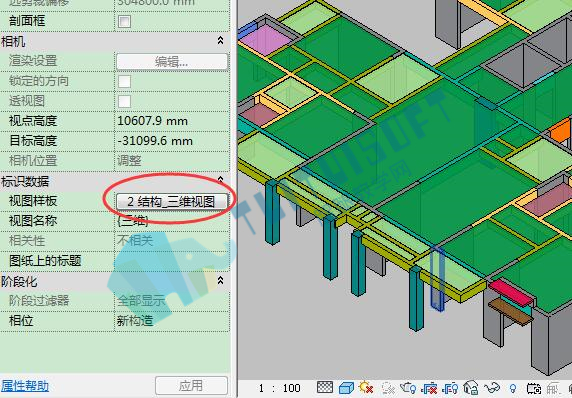Screen dimensions: 572x398
Task: Select the magenta floor panel in the 3D view
Action: point(266,39)
